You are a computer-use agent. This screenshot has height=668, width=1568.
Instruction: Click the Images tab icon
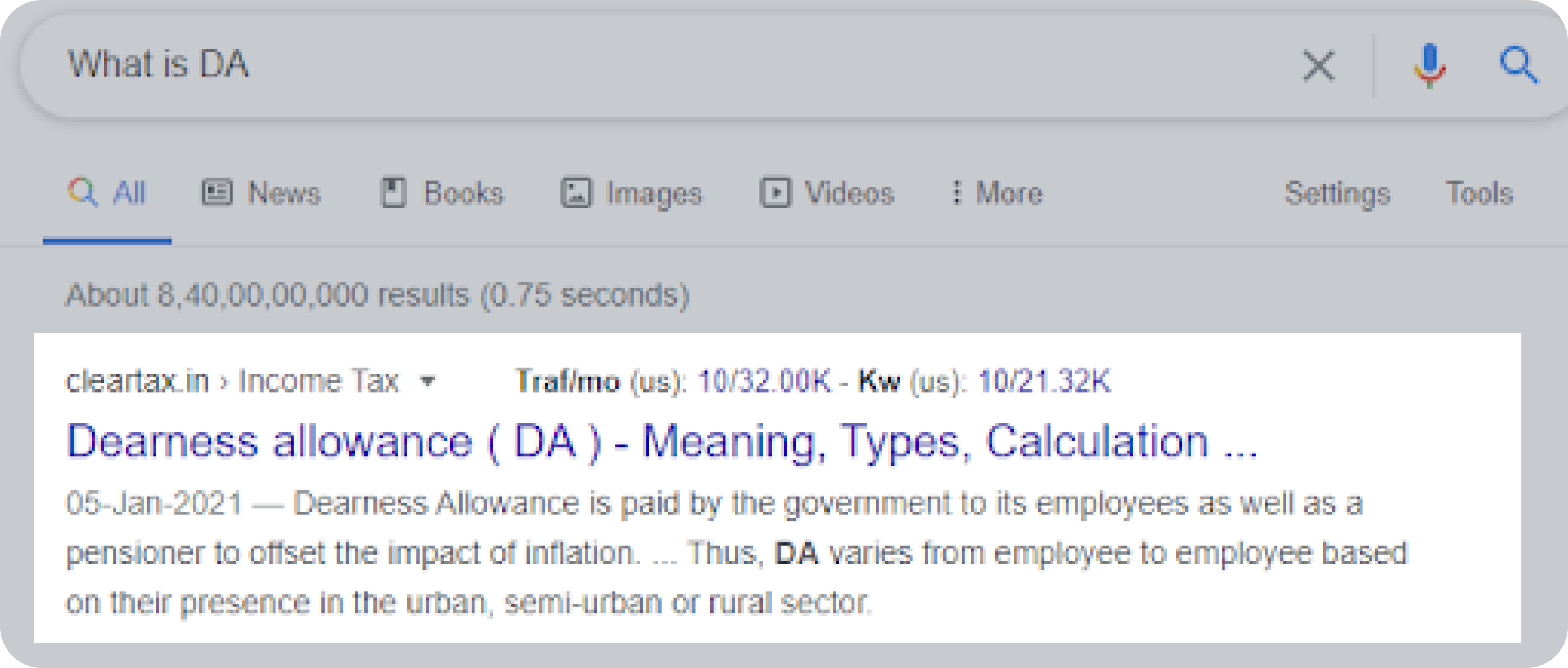[x=576, y=193]
